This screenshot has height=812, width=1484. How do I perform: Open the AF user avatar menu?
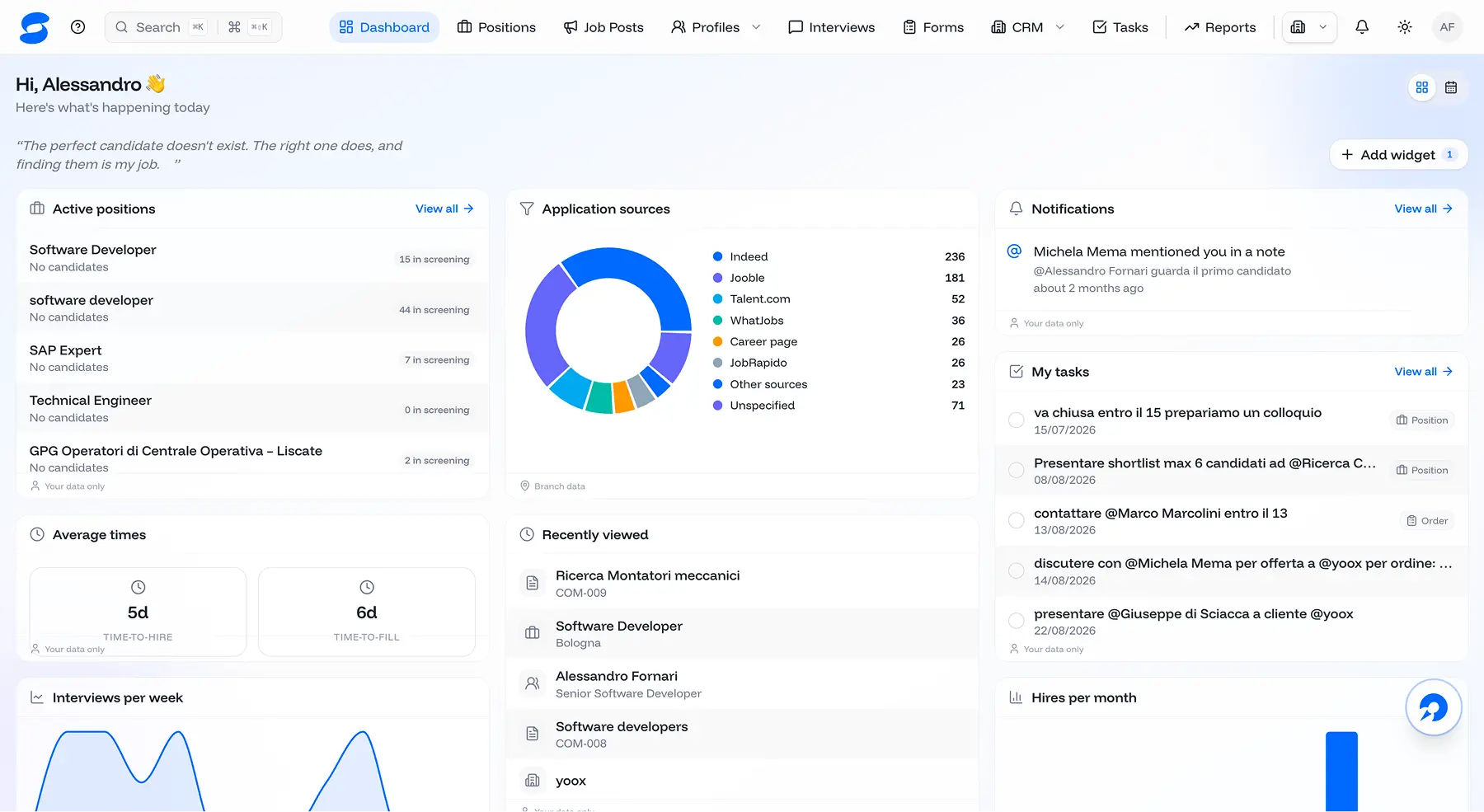[1447, 27]
